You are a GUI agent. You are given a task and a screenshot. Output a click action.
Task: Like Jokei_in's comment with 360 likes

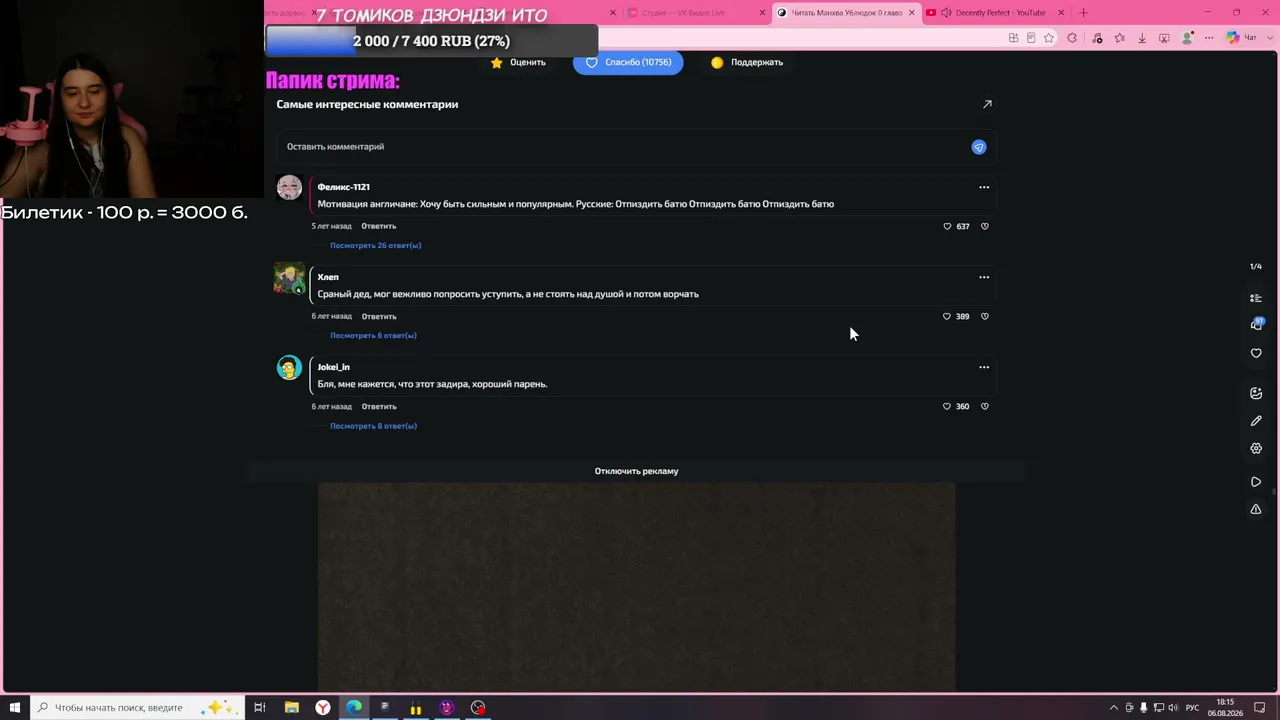click(947, 406)
